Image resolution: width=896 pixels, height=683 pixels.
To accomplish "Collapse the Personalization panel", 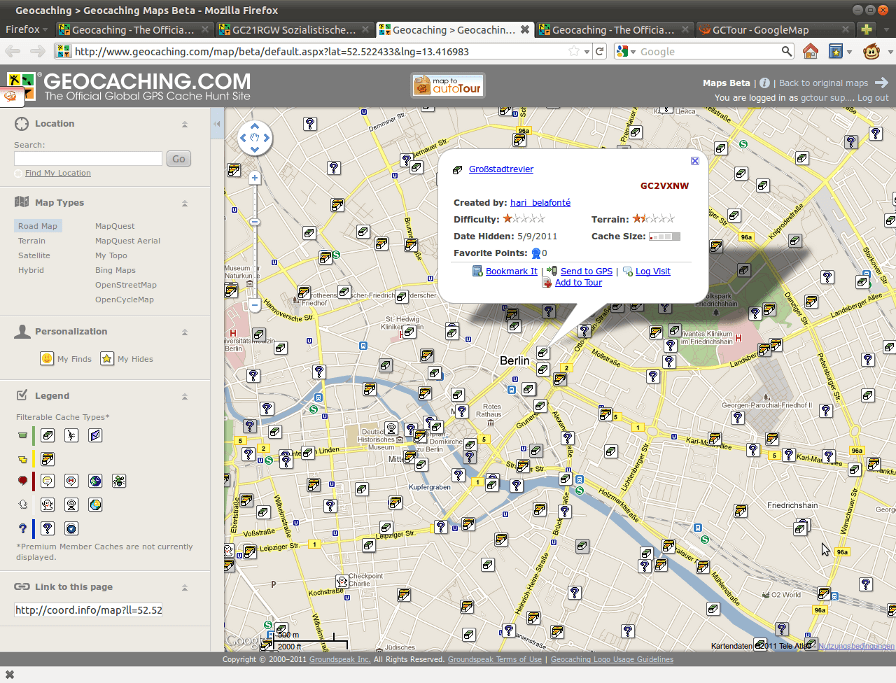I will [185, 332].
